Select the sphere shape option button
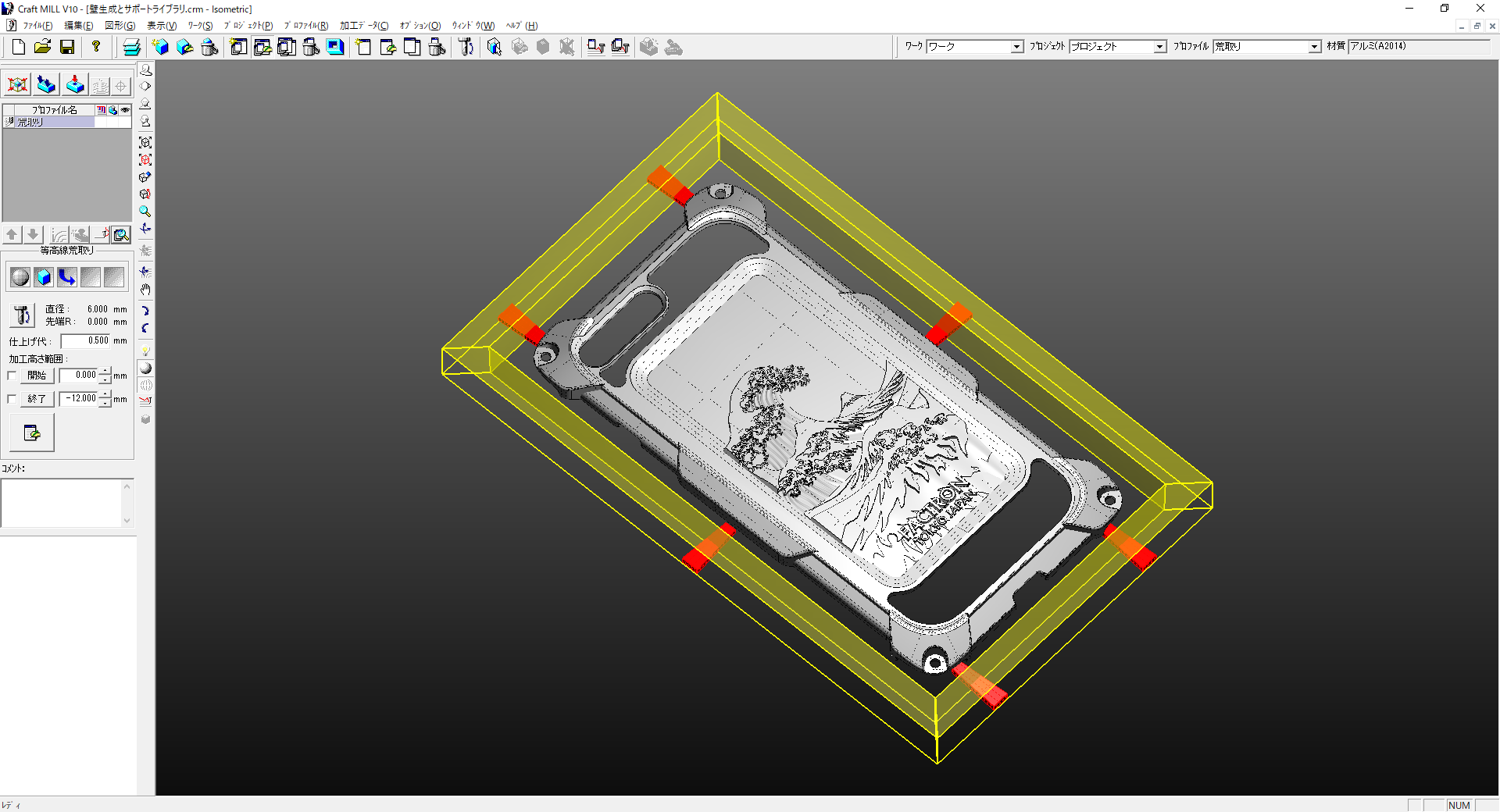This screenshot has width=1500, height=812. pos(20,277)
